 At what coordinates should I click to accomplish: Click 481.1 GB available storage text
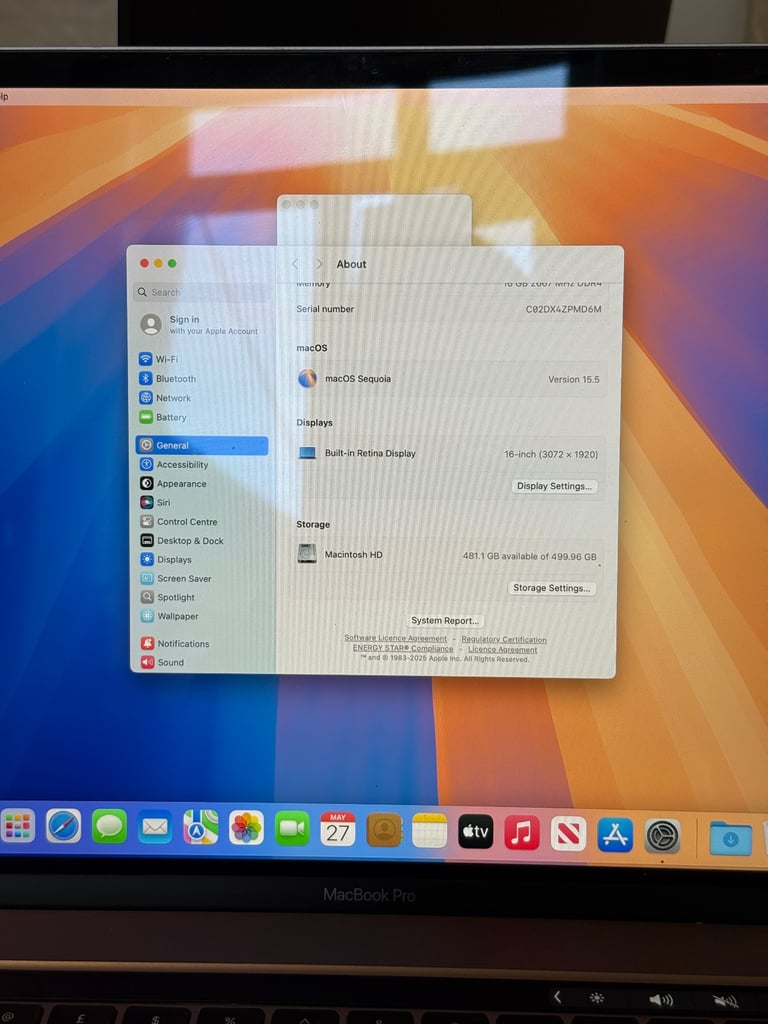530,556
